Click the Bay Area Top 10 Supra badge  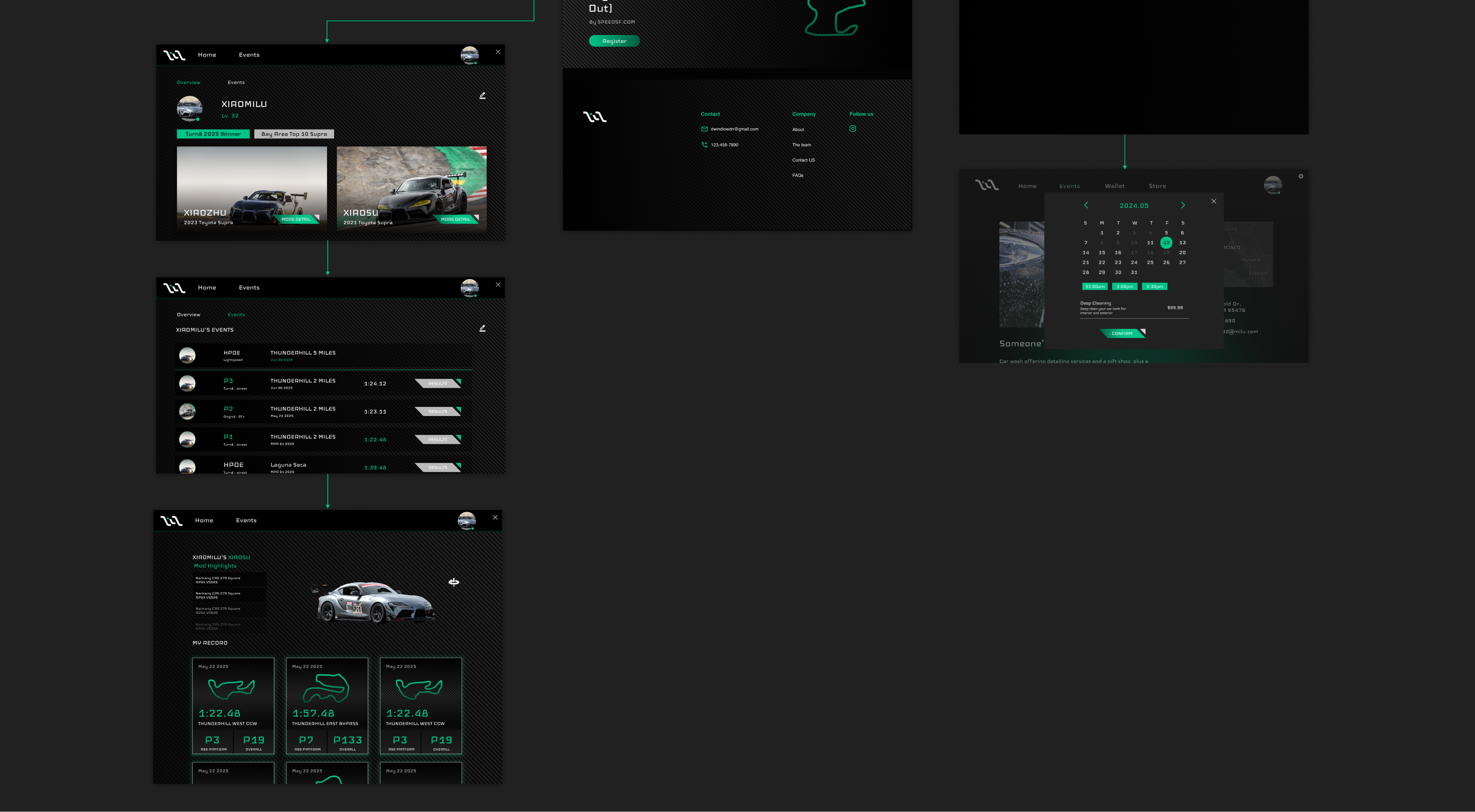(294, 134)
